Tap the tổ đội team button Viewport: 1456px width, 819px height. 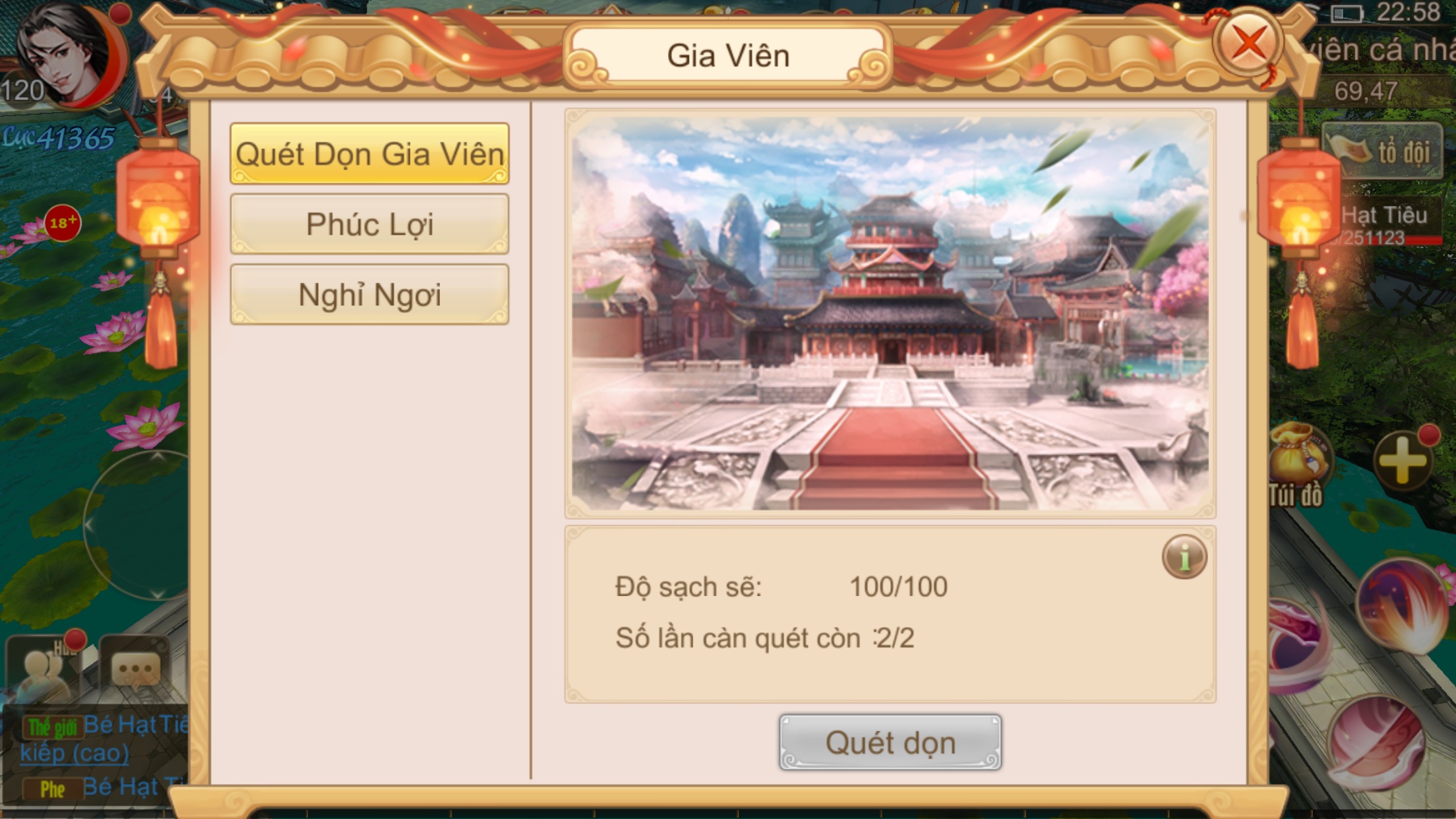click(1383, 151)
